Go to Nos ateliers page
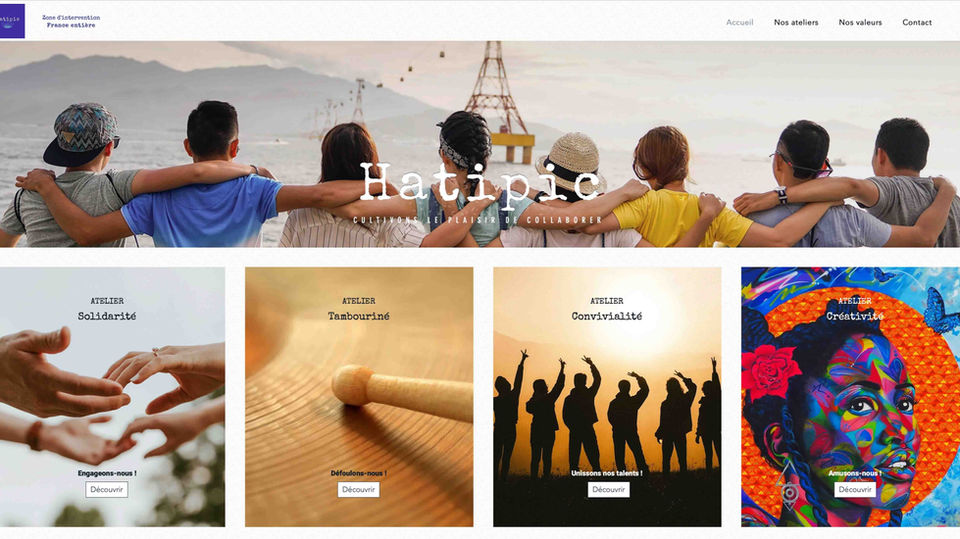The image size is (960, 539). 796,22
